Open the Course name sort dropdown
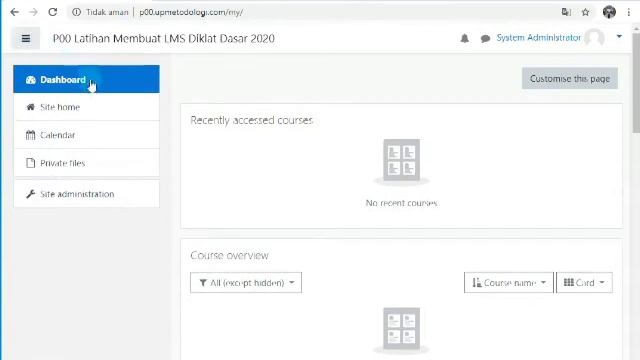640x360 pixels. tap(509, 282)
